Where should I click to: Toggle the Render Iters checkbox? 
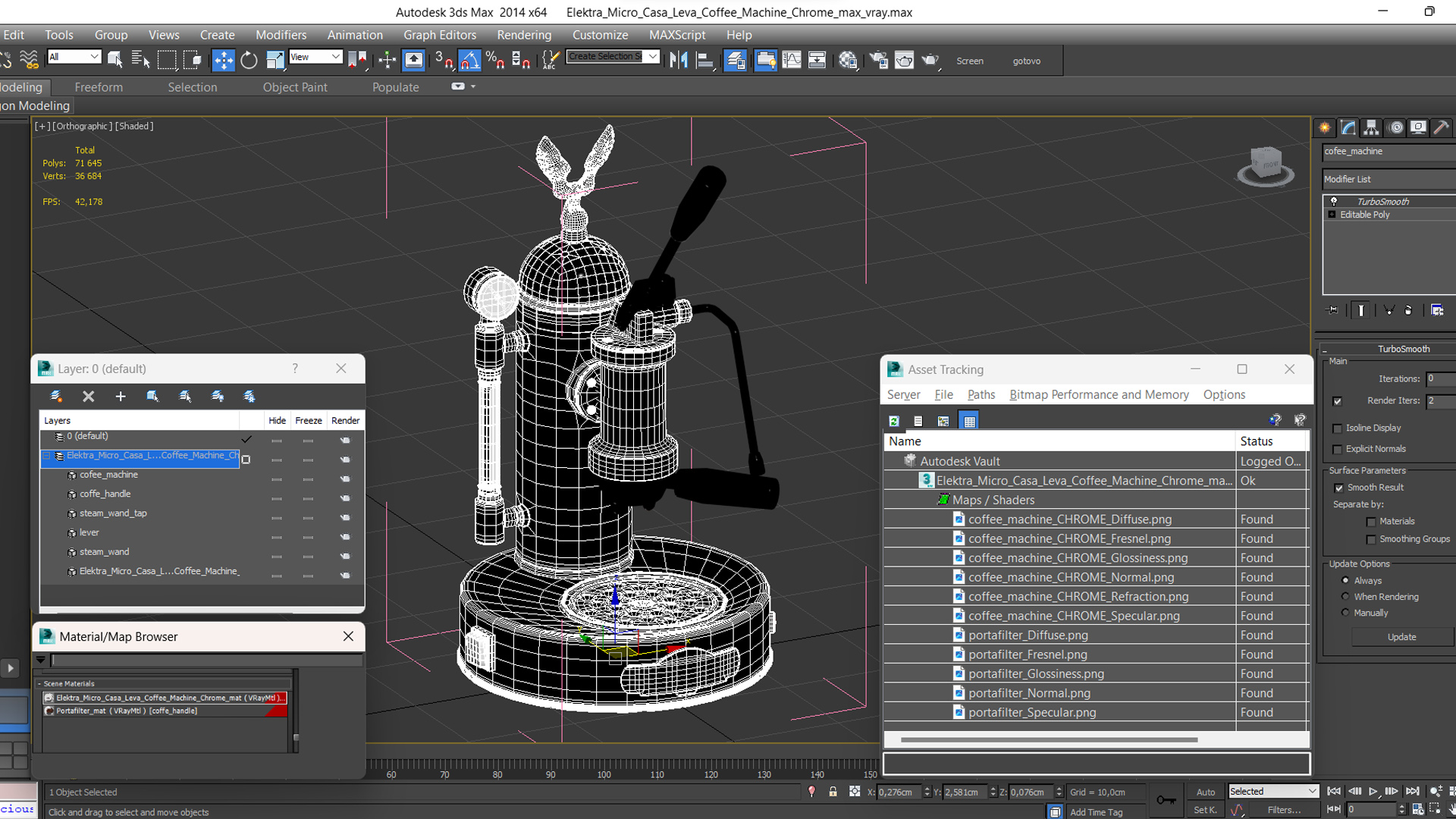pyautogui.click(x=1338, y=401)
